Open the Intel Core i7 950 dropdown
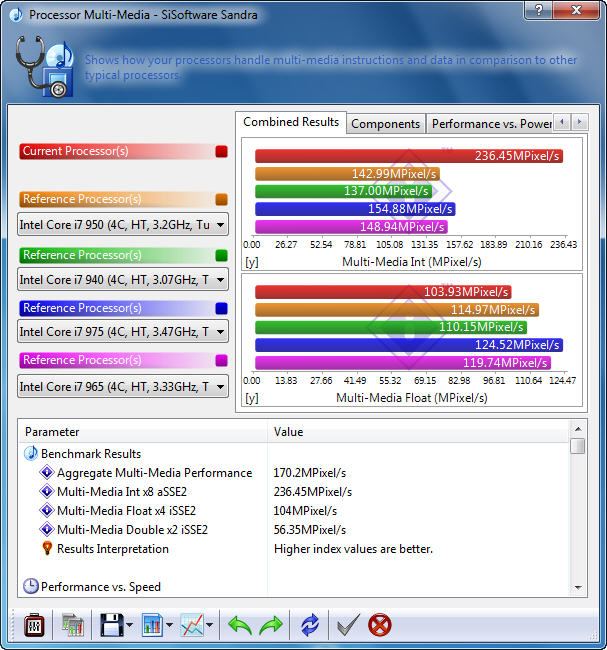Screen dimensions: 607x650 (x=123, y=225)
